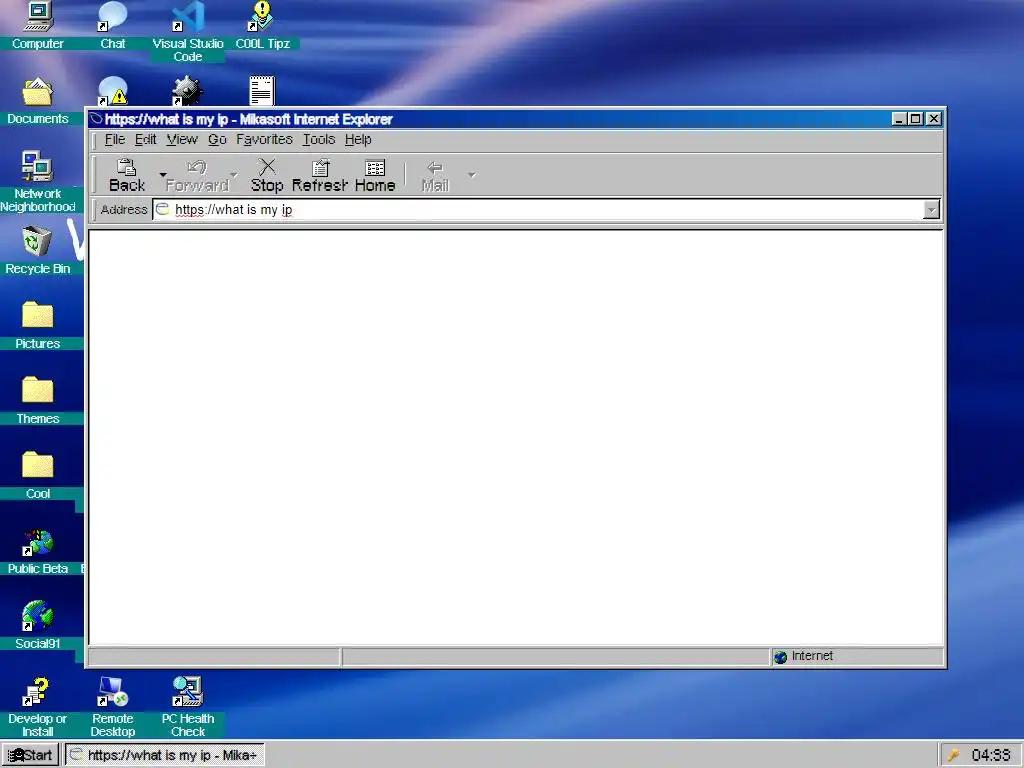Select the Pictures folder
The image size is (1024, 768).
tap(38, 326)
